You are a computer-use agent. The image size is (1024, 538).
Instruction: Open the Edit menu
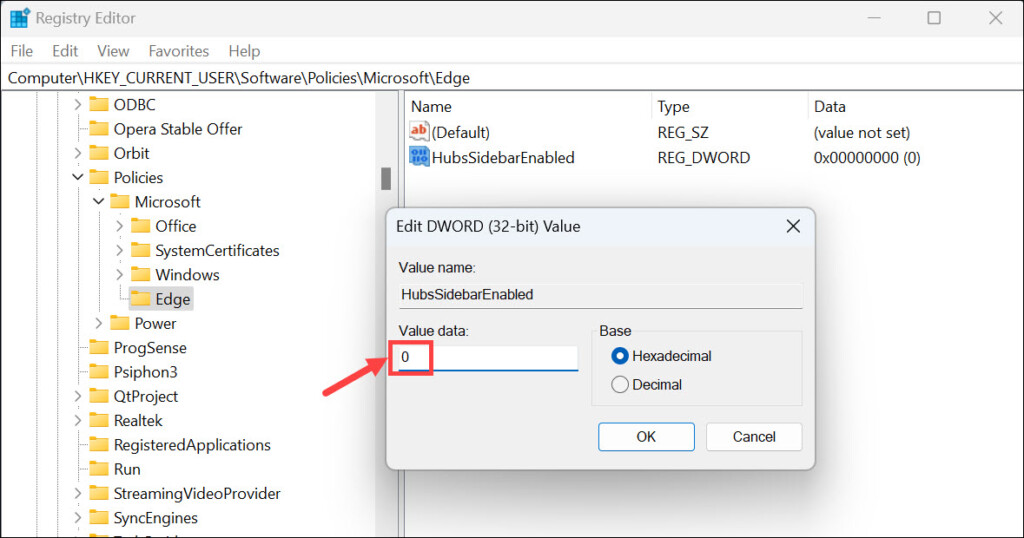coord(65,51)
